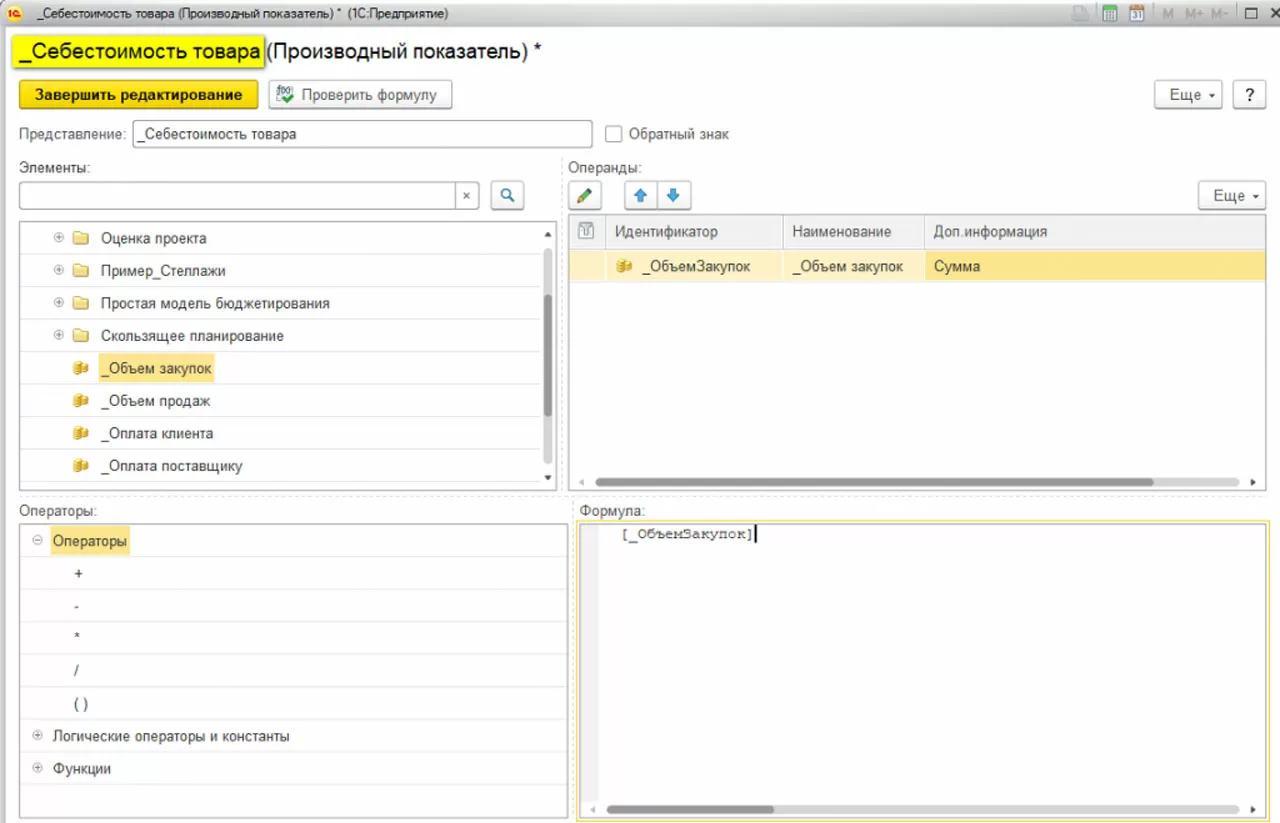This screenshot has width=1280, height=823.
Task: Select the _Объем продаж tree item
Action: point(156,401)
